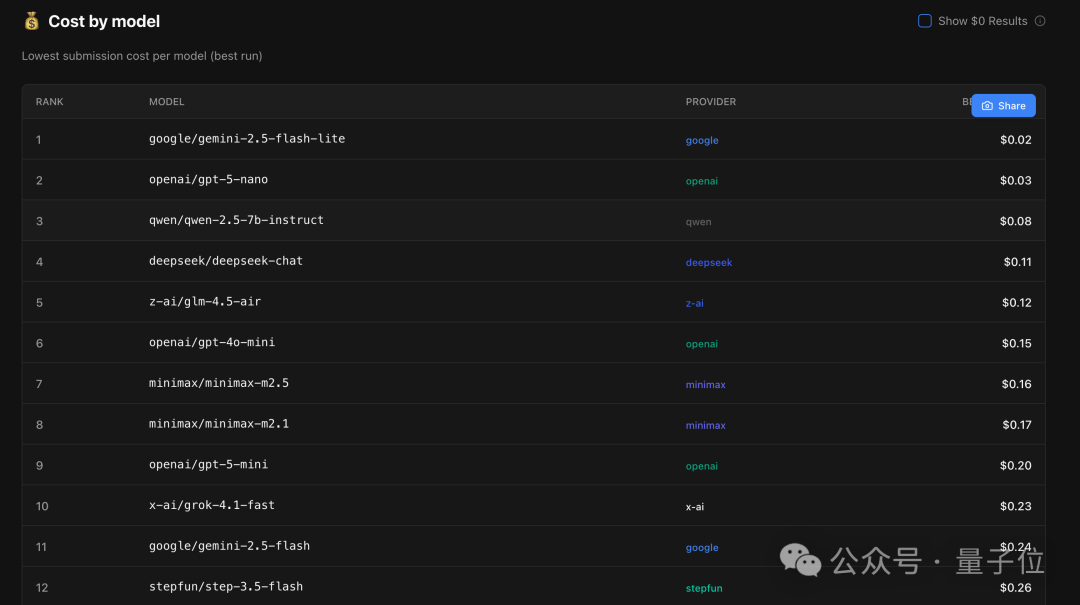Open the x-ai provider link
Screen dimensions: 1080x605
(x=694, y=506)
